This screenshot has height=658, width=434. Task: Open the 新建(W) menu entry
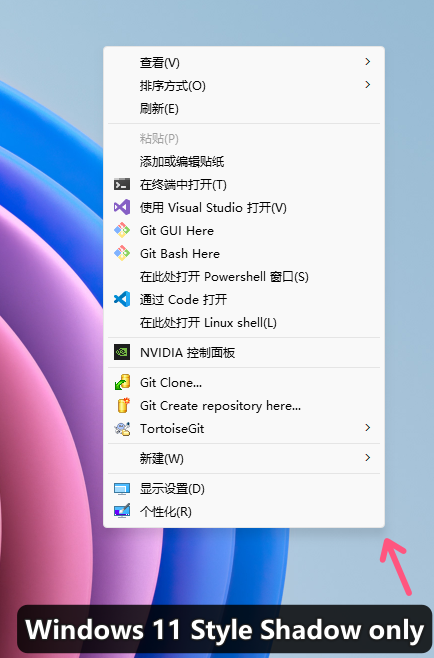coord(244,458)
